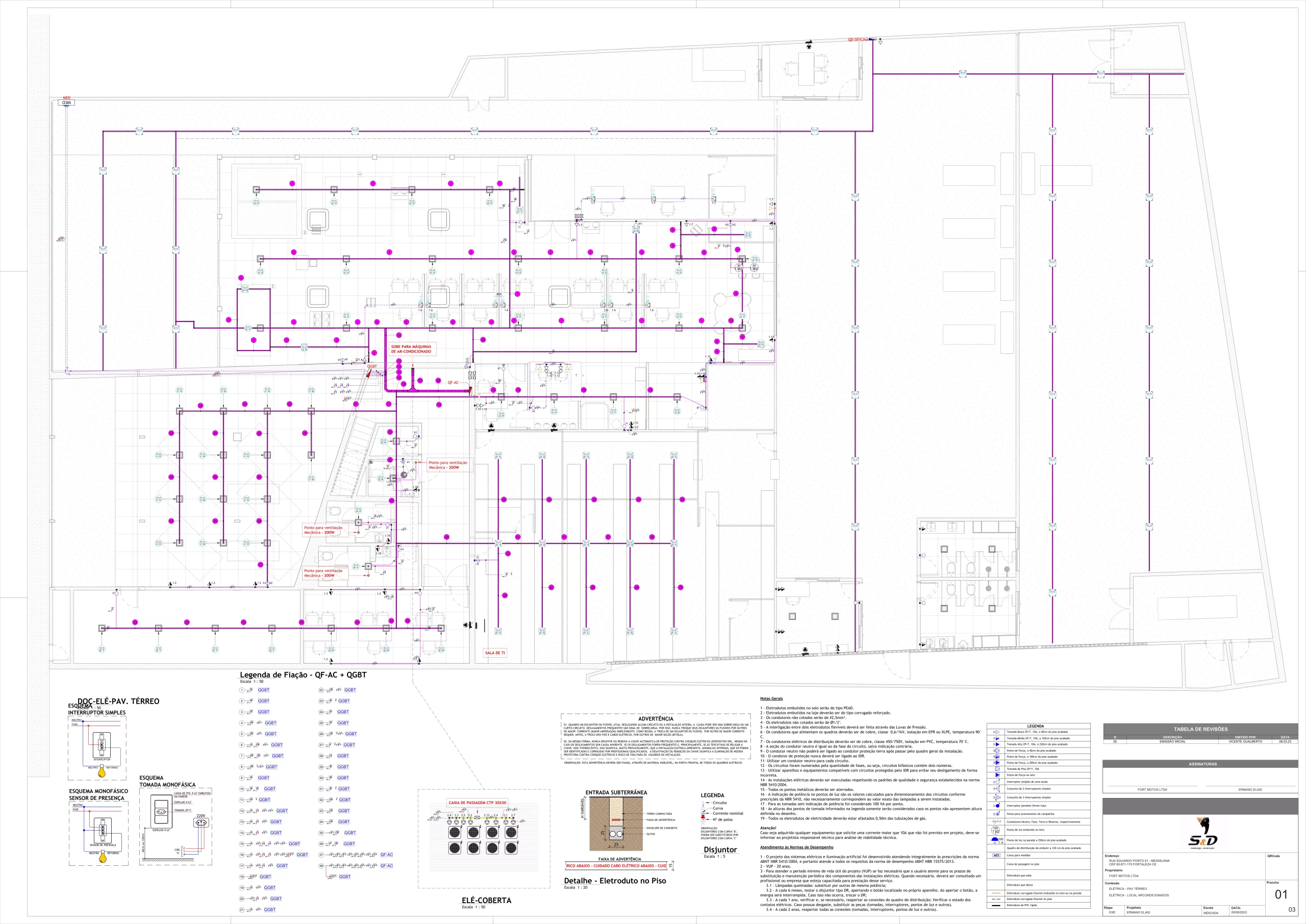Click 'Legenda de Fiação - QF-AC + QGBT' title
Viewport: 1306px width, 924px height.
[x=303, y=675]
